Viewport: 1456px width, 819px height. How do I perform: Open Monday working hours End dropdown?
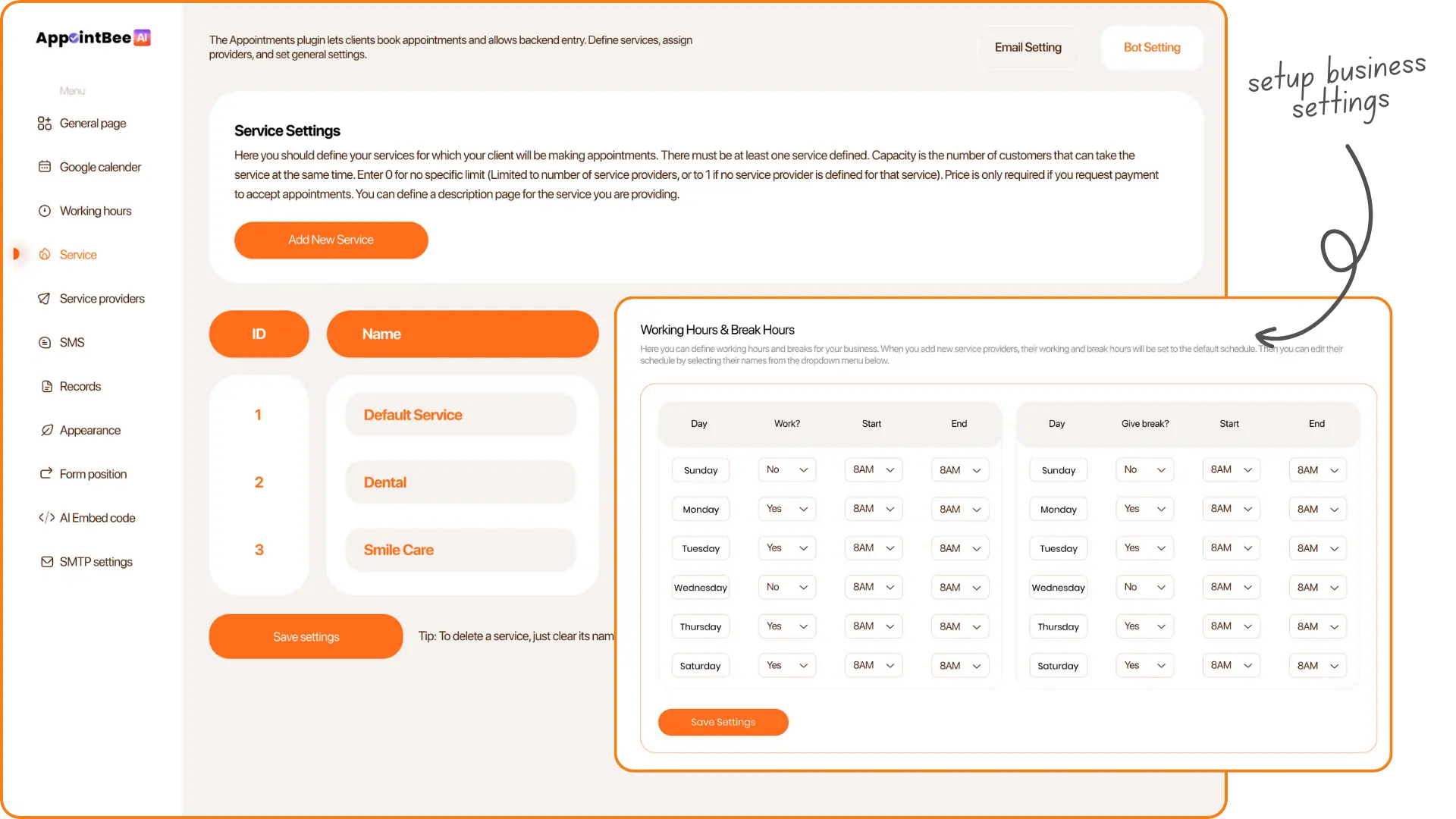(960, 509)
